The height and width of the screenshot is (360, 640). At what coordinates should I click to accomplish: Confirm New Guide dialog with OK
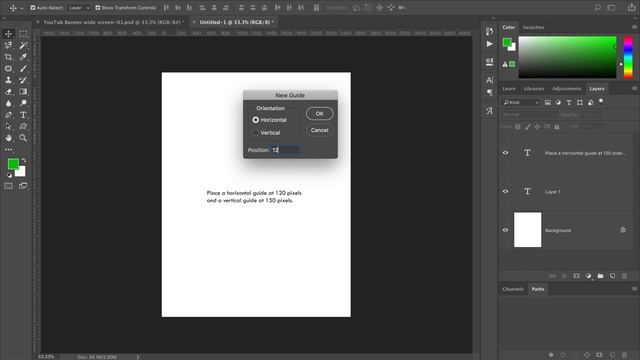(x=320, y=114)
